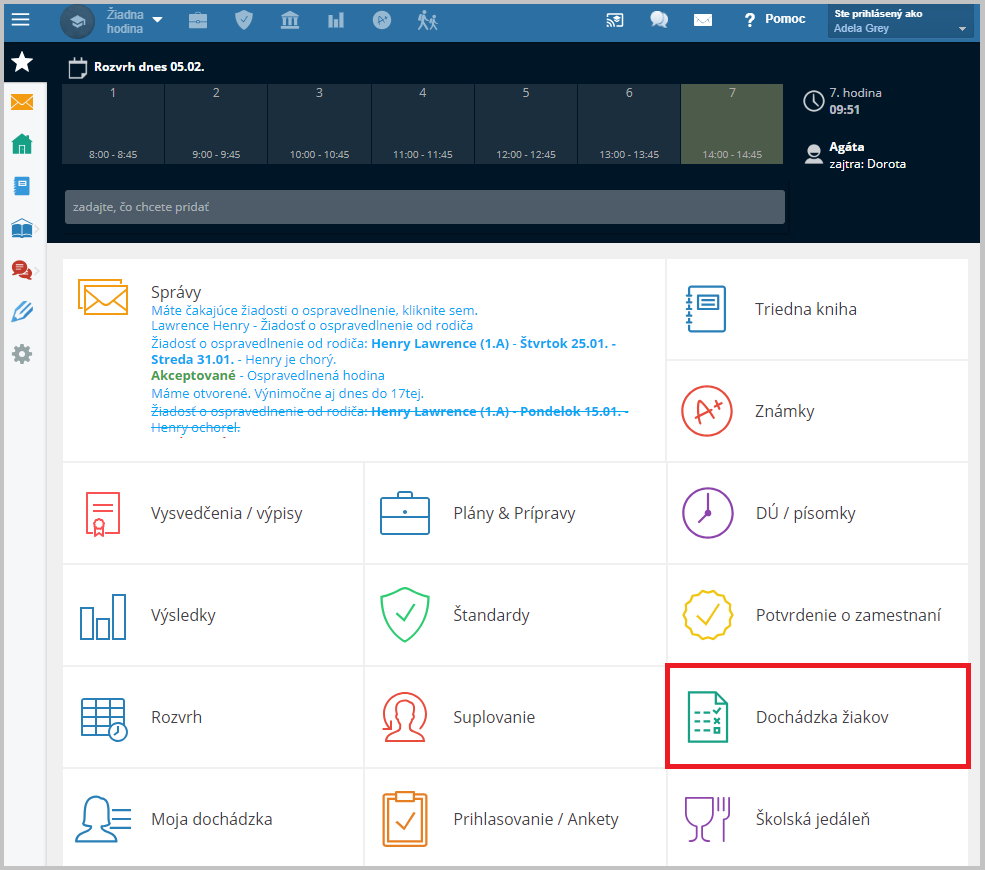Viewport: 985px width, 870px height.
Task: Open the Vysvedčenia / výpisy tile
Action: (x=213, y=513)
